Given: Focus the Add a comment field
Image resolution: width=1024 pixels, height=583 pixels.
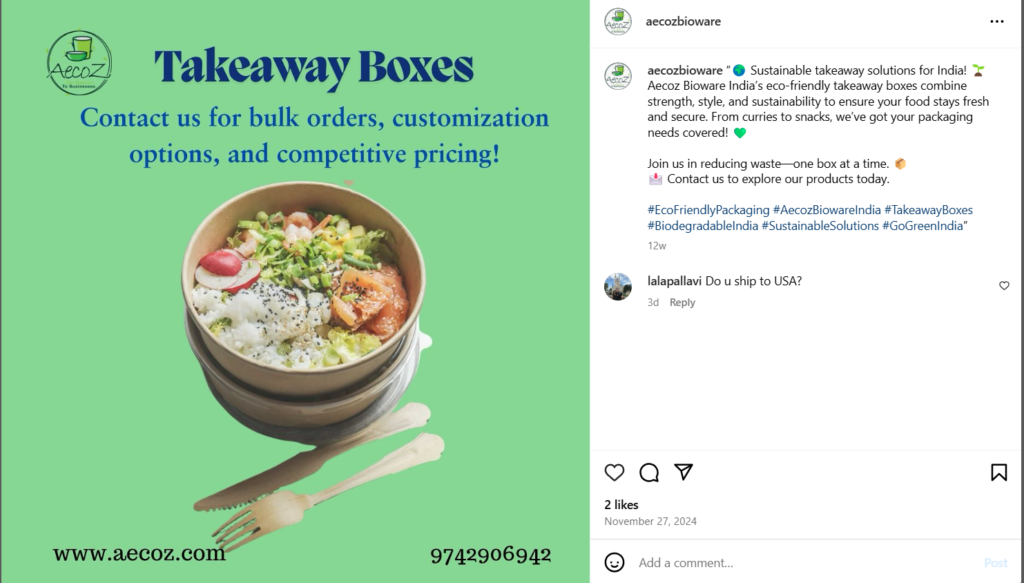Looking at the screenshot, I should 807,562.
